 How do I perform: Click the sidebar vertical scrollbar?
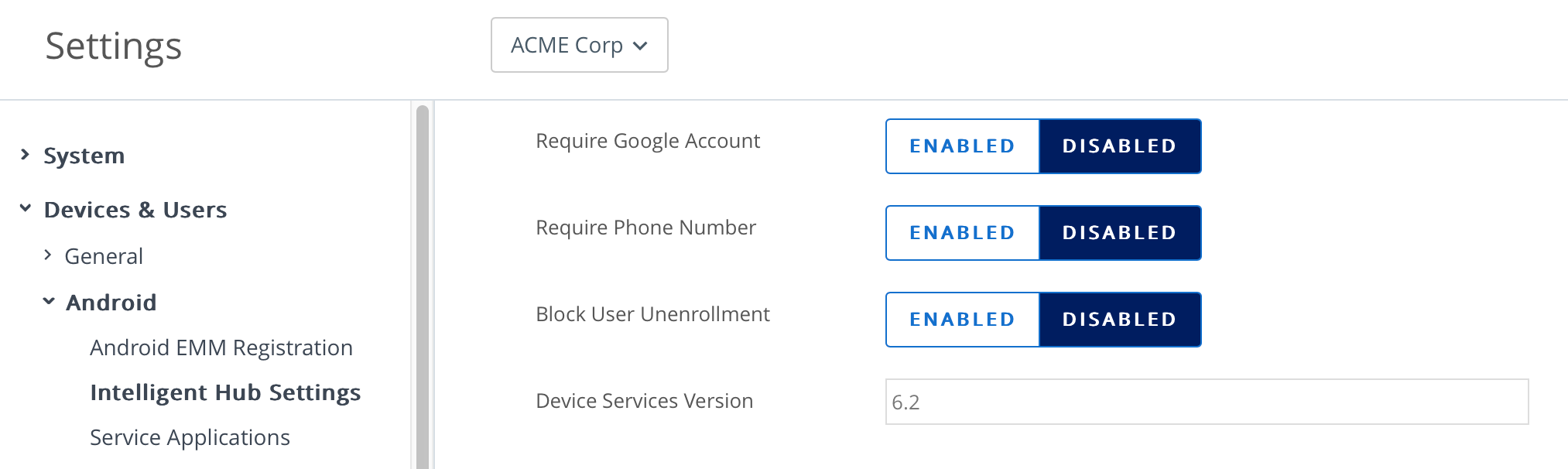tap(422, 286)
